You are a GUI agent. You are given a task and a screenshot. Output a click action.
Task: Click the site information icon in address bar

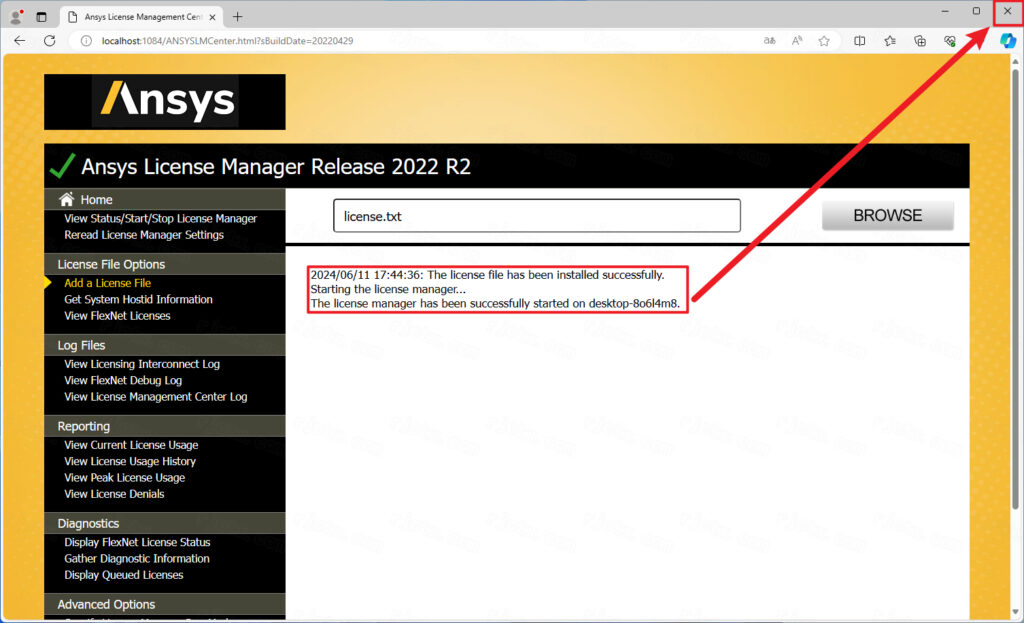(x=86, y=40)
